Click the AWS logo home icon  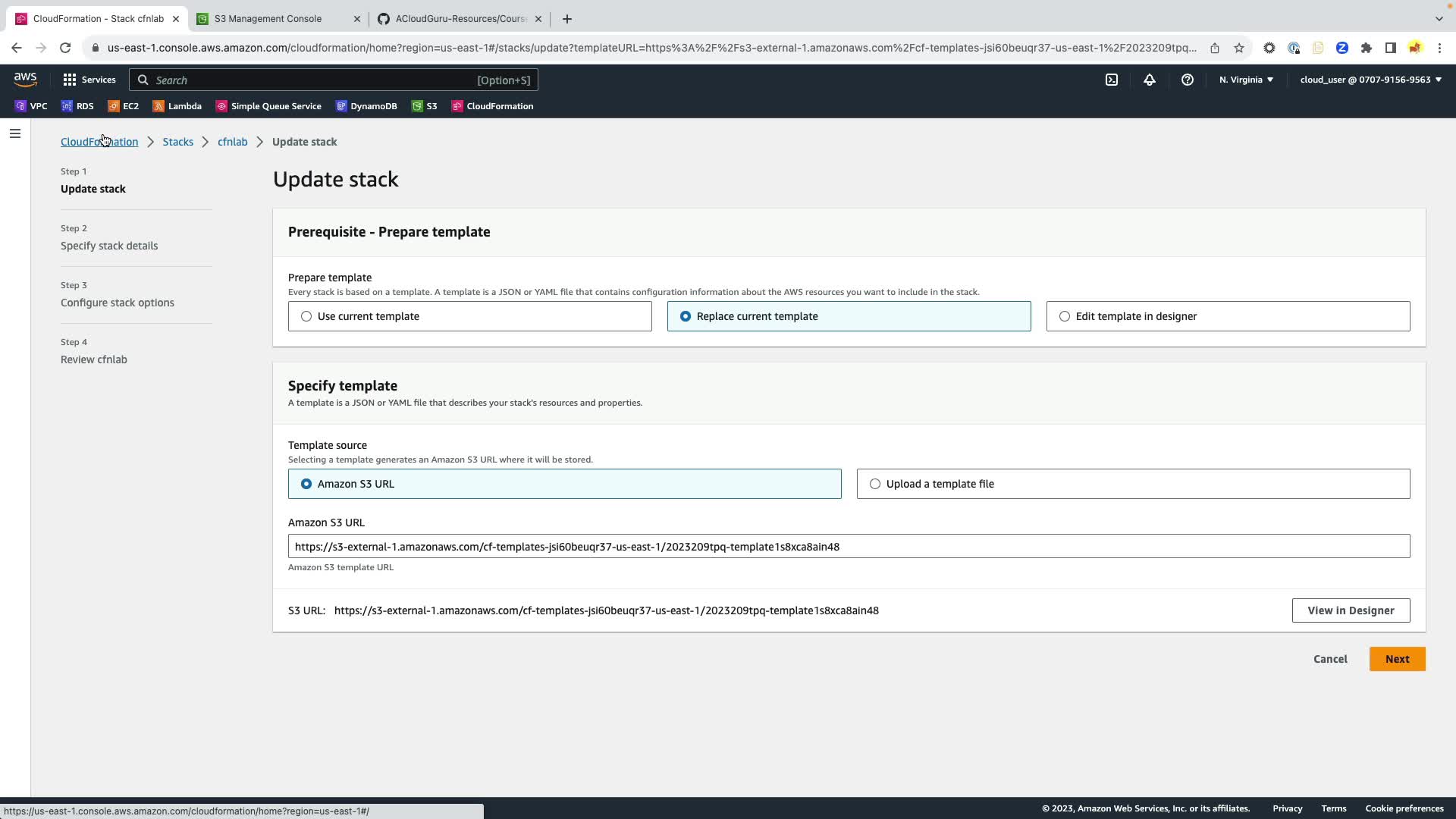coord(25,80)
